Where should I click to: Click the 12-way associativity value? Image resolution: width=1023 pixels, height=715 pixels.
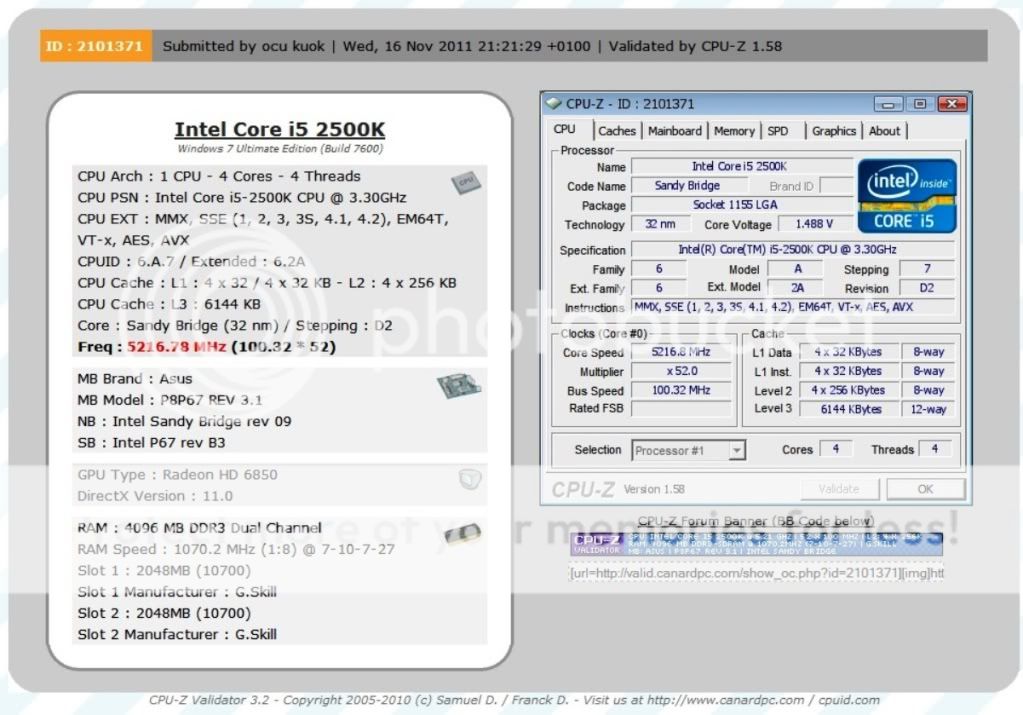point(928,409)
